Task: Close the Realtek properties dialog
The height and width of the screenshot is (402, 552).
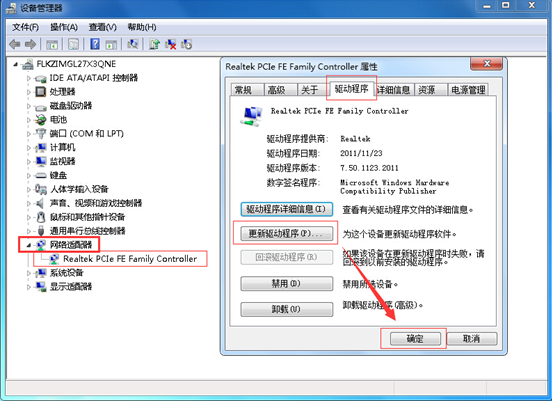Action: 487,64
